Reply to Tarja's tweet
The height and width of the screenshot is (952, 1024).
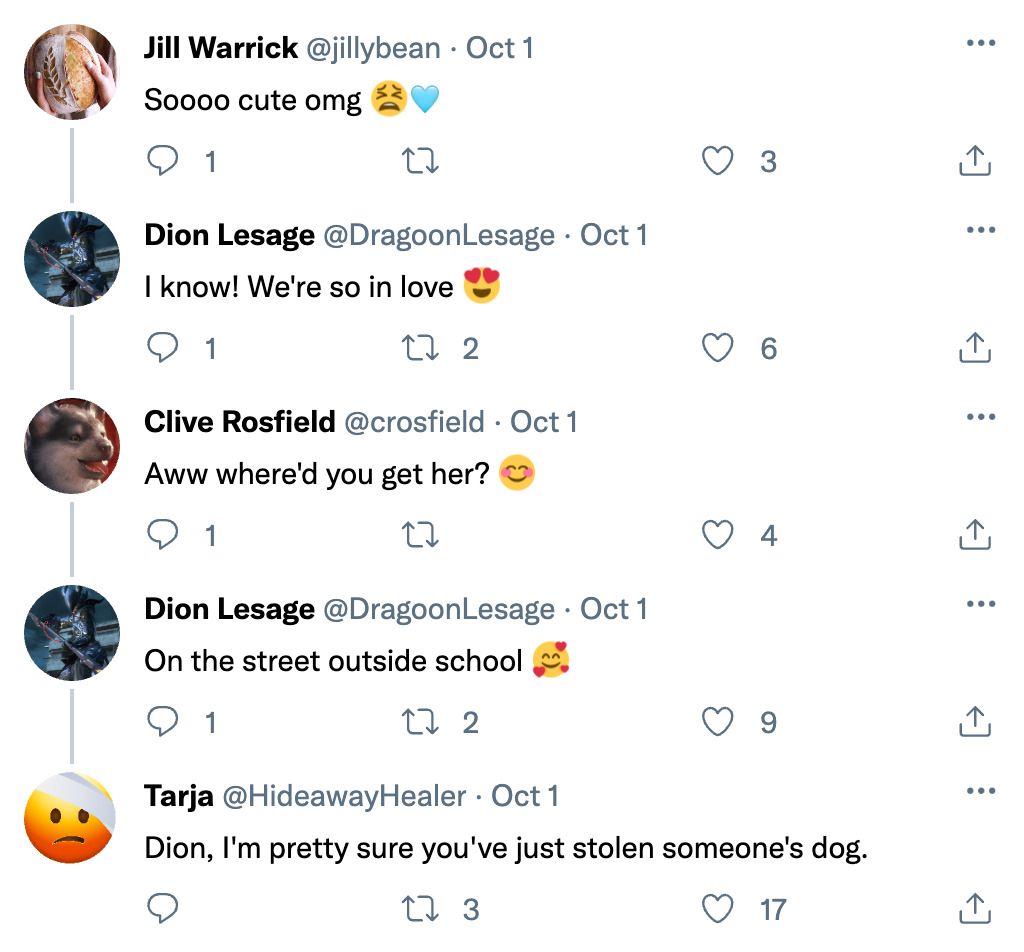[163, 909]
